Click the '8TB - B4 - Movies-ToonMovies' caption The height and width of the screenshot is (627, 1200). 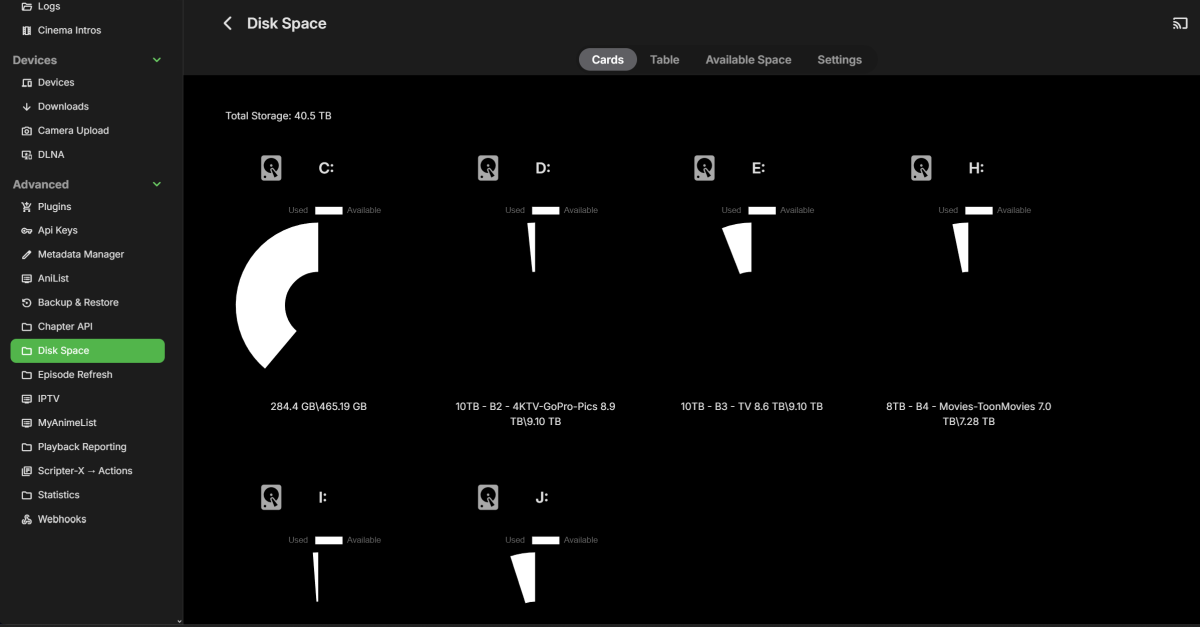[x=968, y=414]
